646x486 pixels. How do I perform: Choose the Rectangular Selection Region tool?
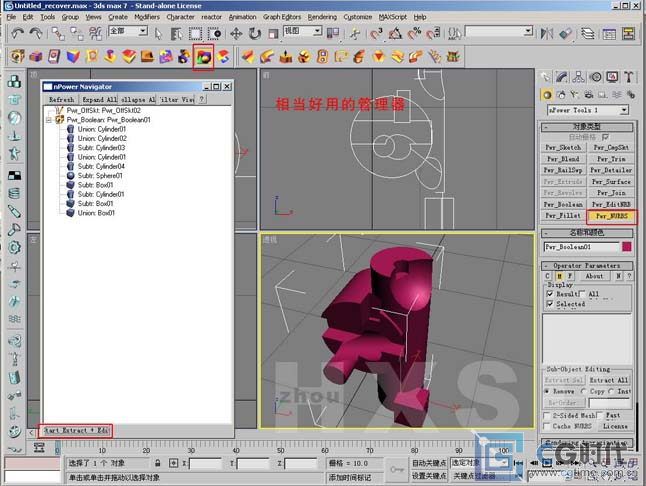[x=195, y=33]
